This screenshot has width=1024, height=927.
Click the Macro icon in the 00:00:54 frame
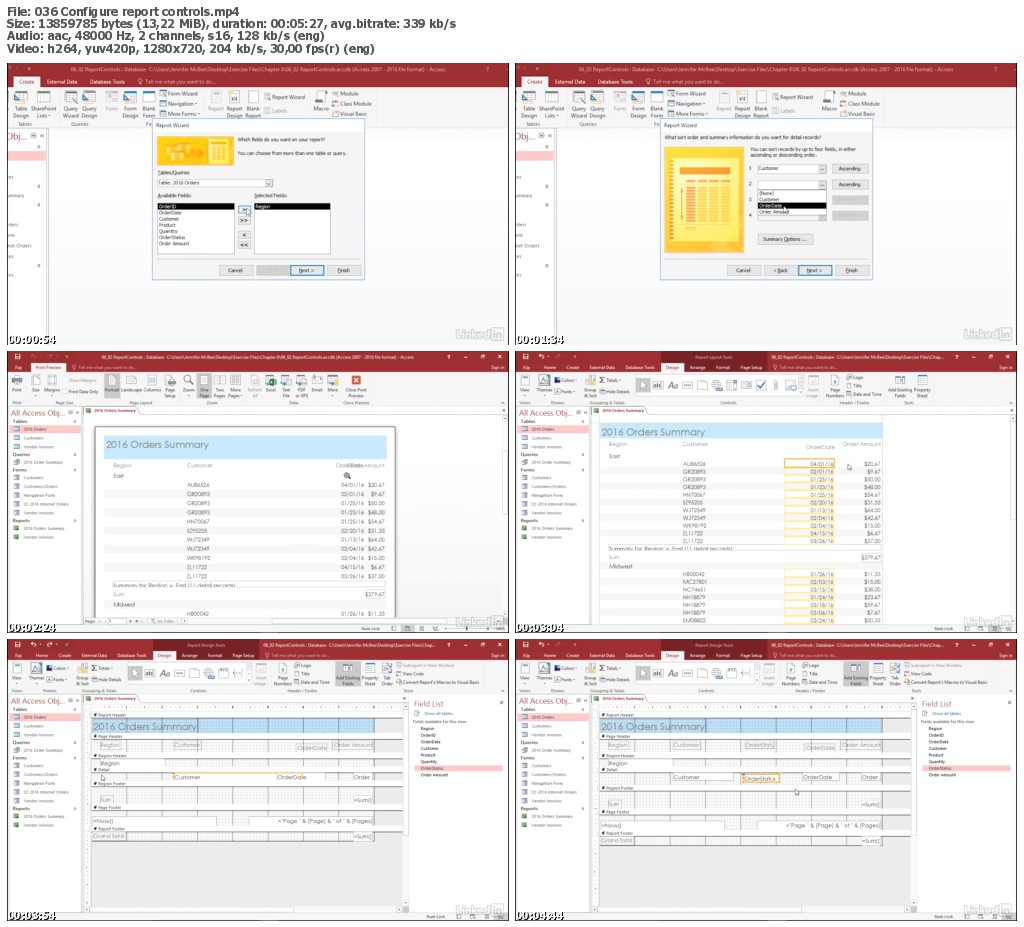321,101
